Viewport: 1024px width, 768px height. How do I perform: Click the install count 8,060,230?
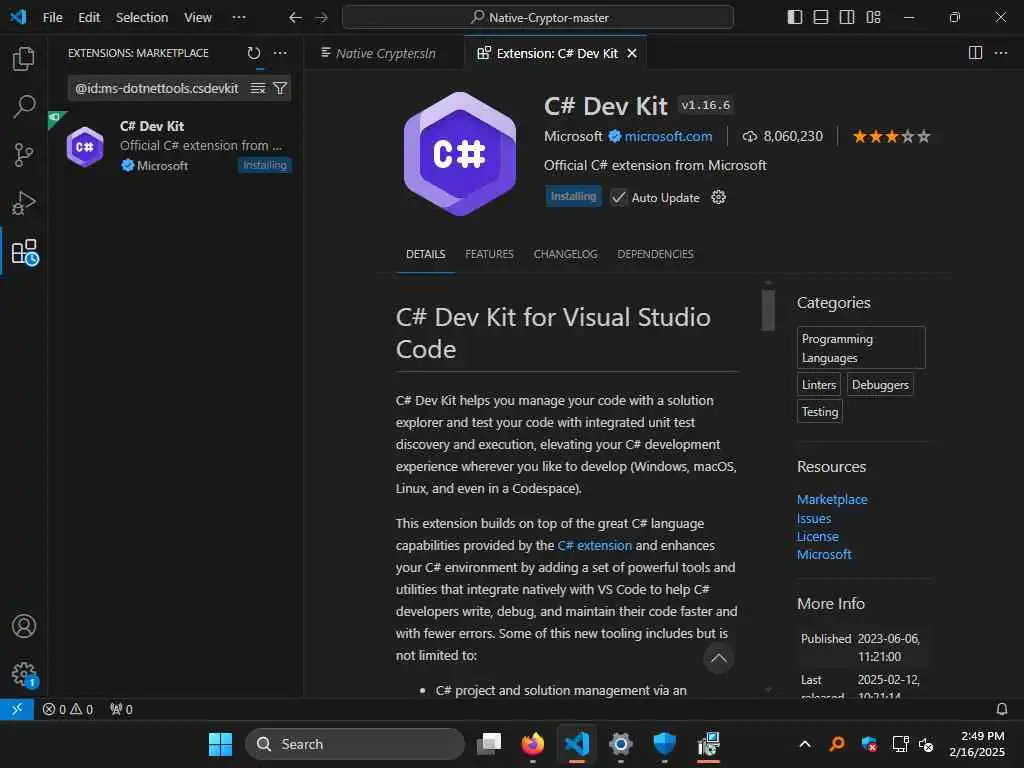[782, 136]
